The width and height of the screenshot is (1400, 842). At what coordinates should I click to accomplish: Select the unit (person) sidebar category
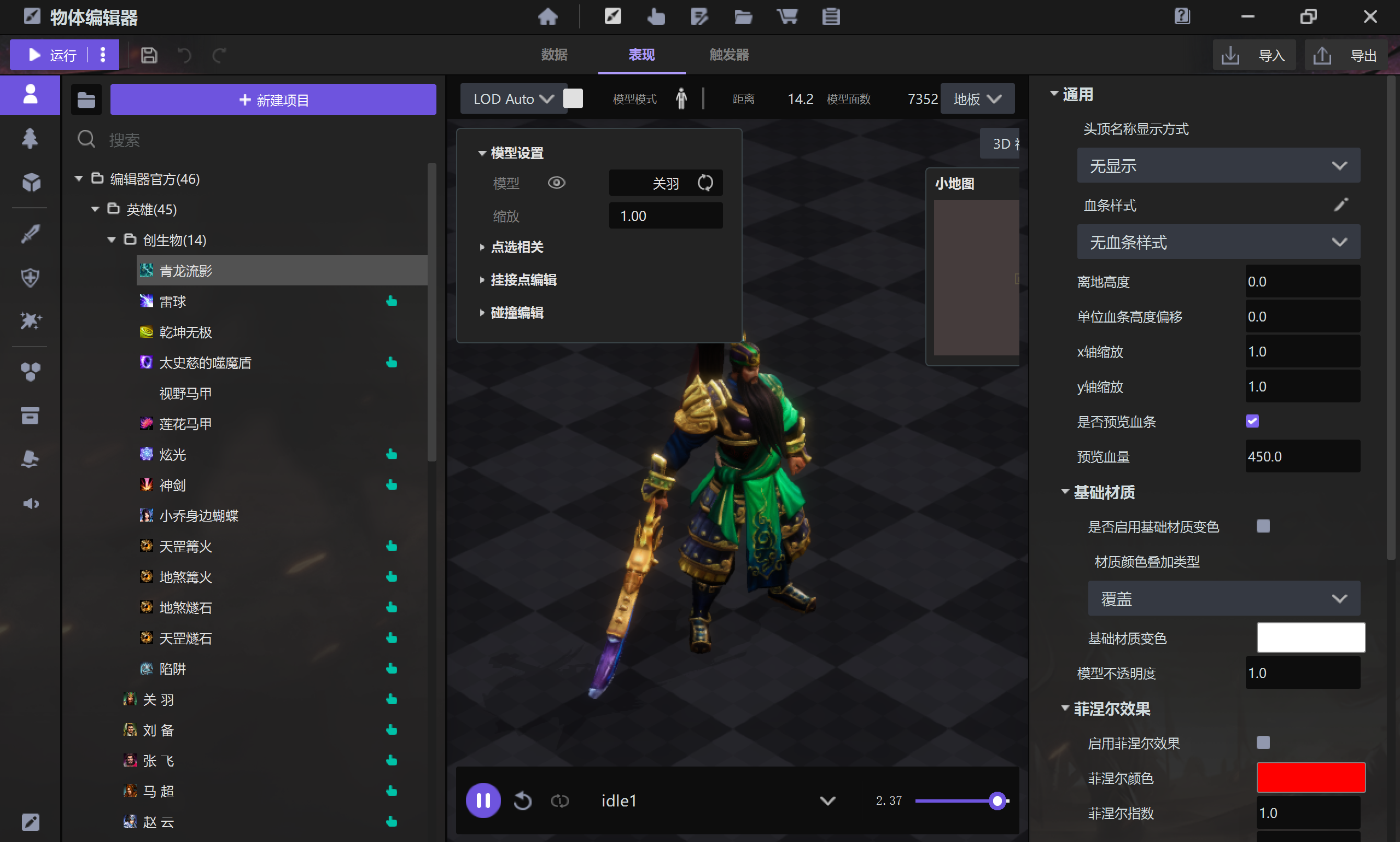coord(30,94)
